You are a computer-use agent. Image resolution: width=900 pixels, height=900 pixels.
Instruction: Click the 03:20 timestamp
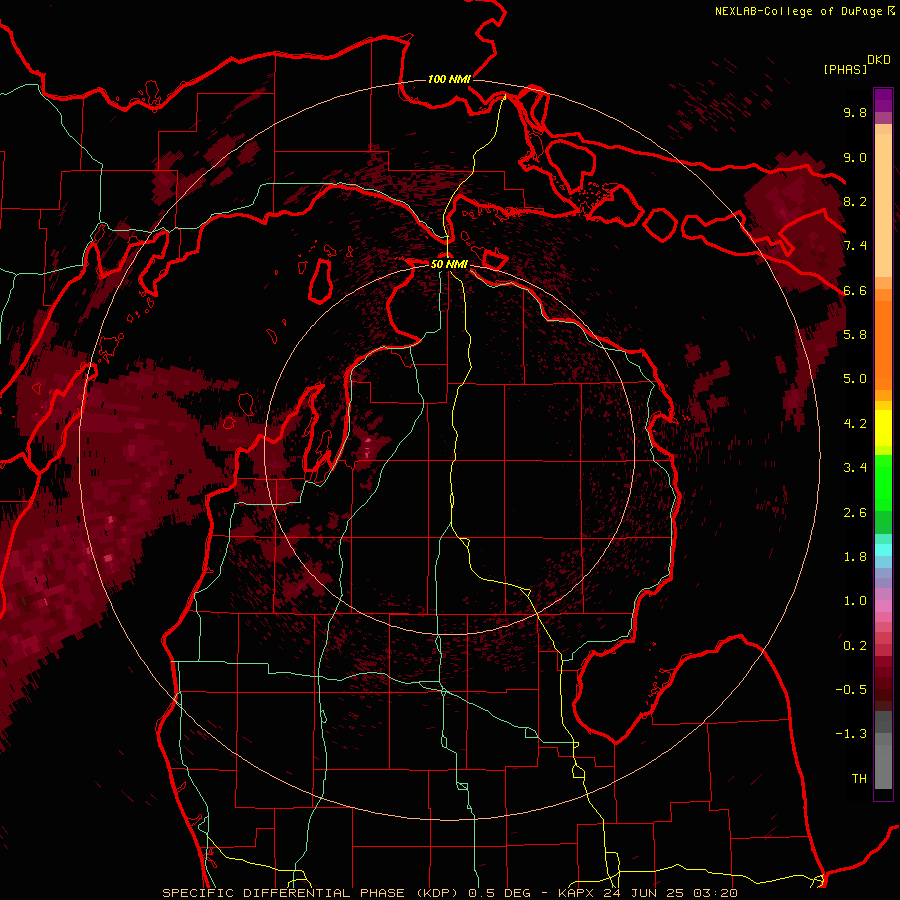714,893
